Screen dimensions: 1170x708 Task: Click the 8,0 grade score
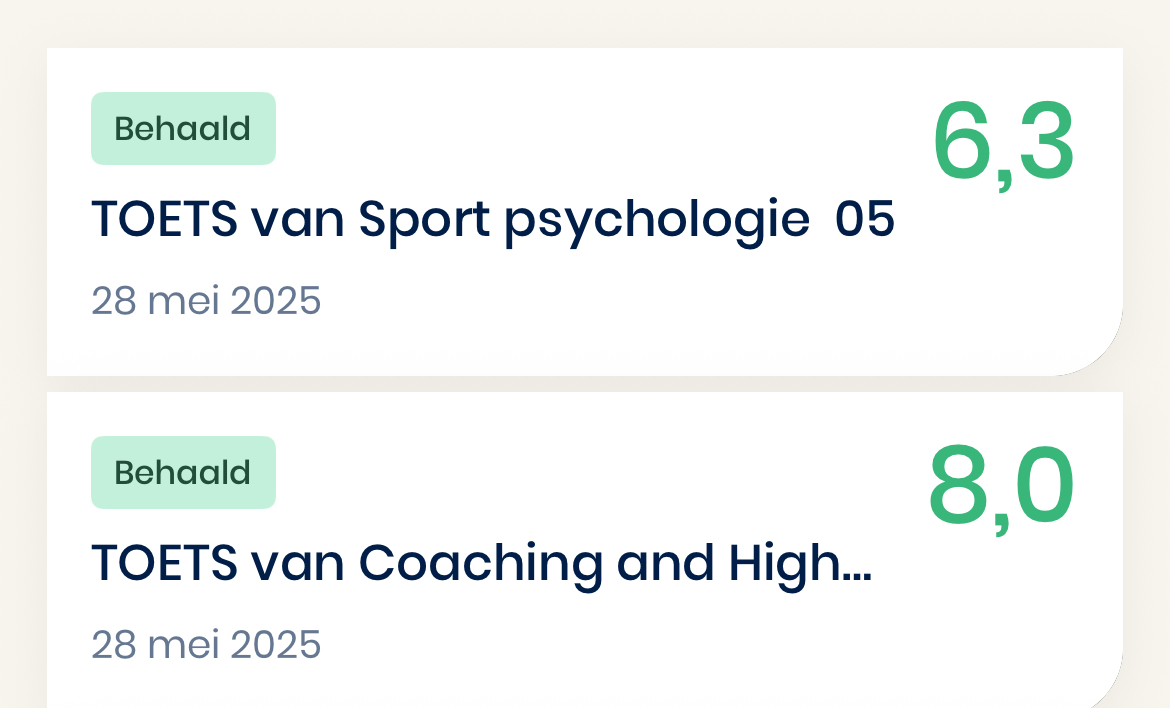(x=1001, y=487)
